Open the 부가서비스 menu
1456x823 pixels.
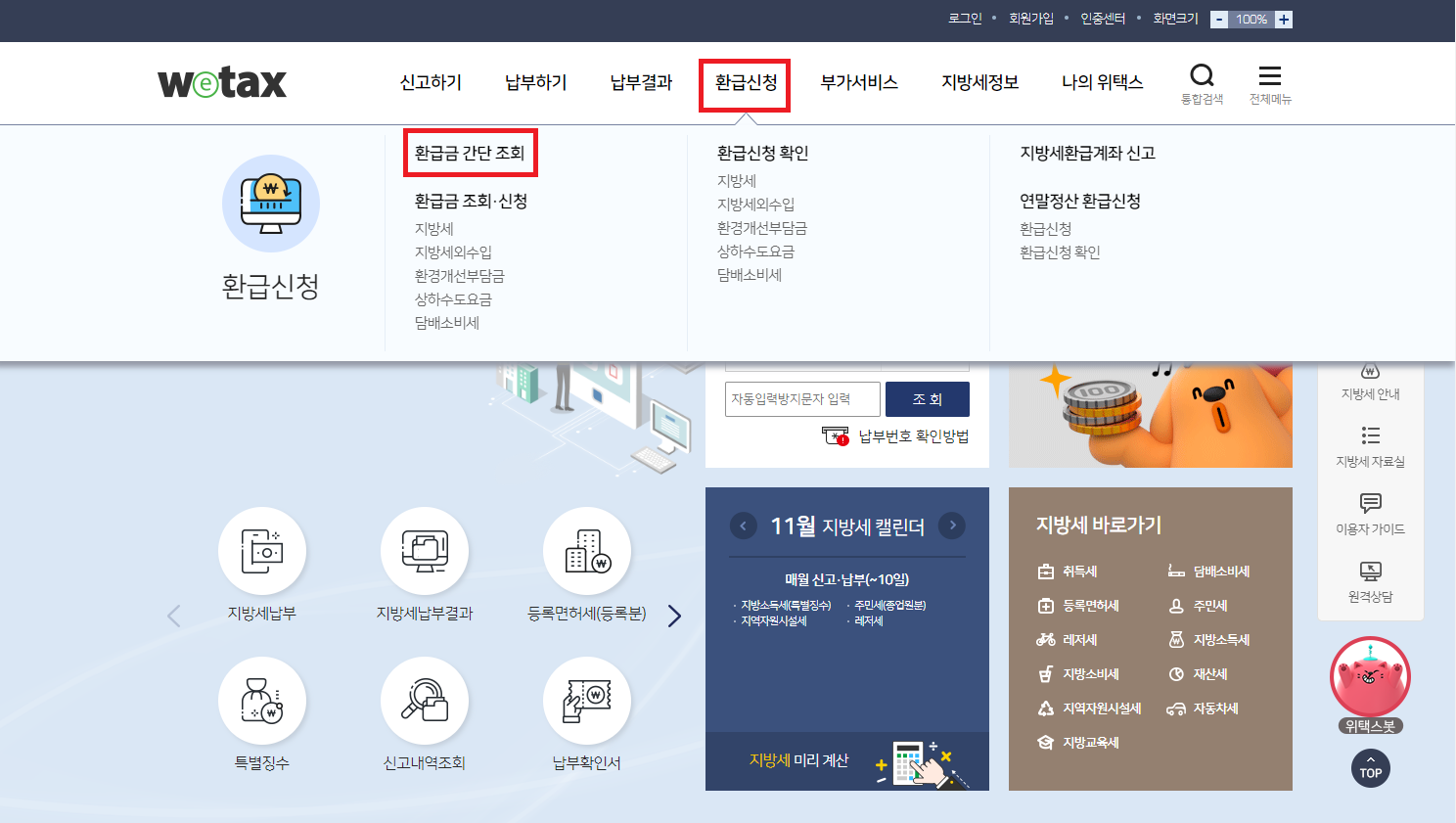click(859, 82)
